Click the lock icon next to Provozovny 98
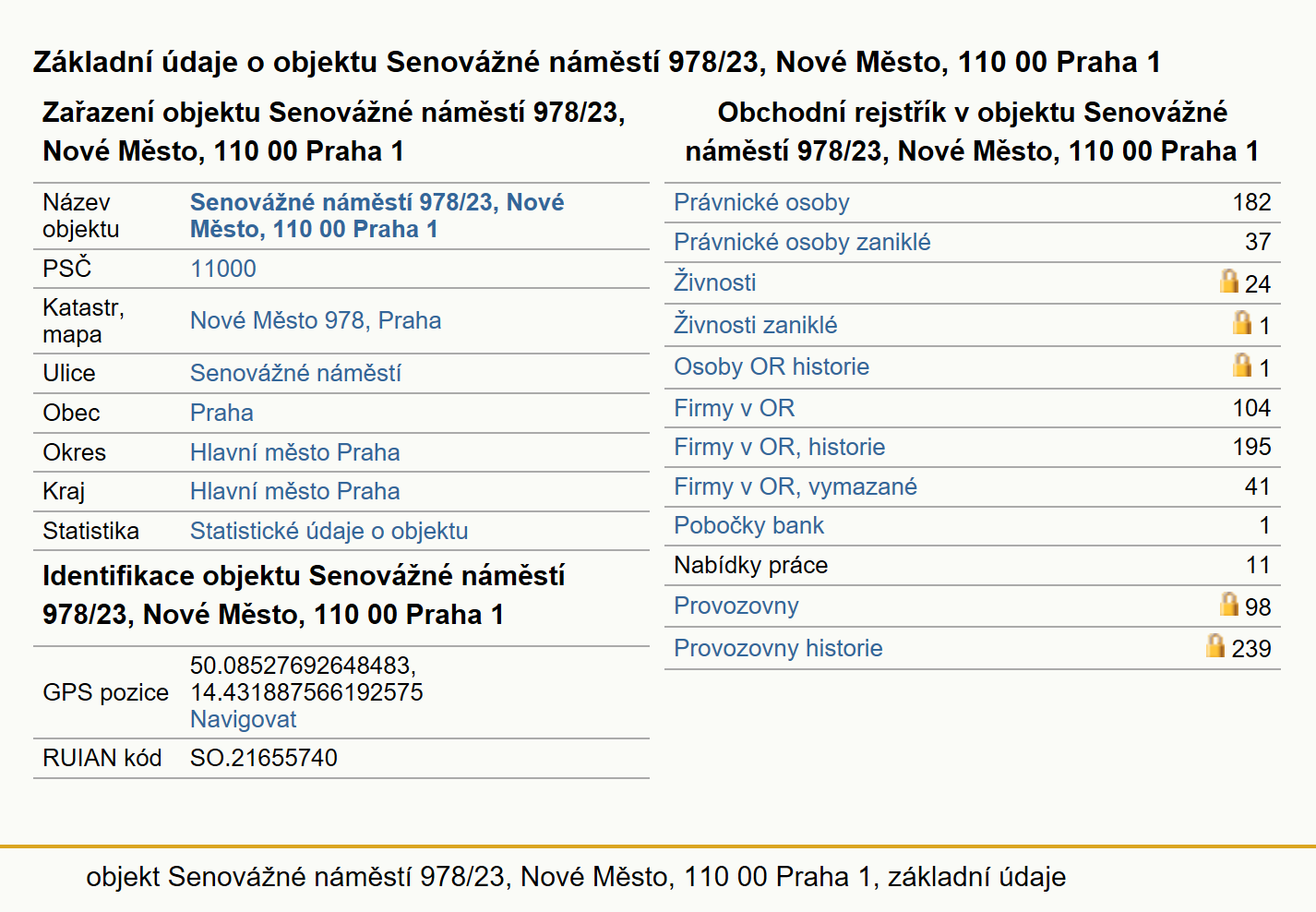Viewport: 1316px width, 912px height. click(1228, 604)
